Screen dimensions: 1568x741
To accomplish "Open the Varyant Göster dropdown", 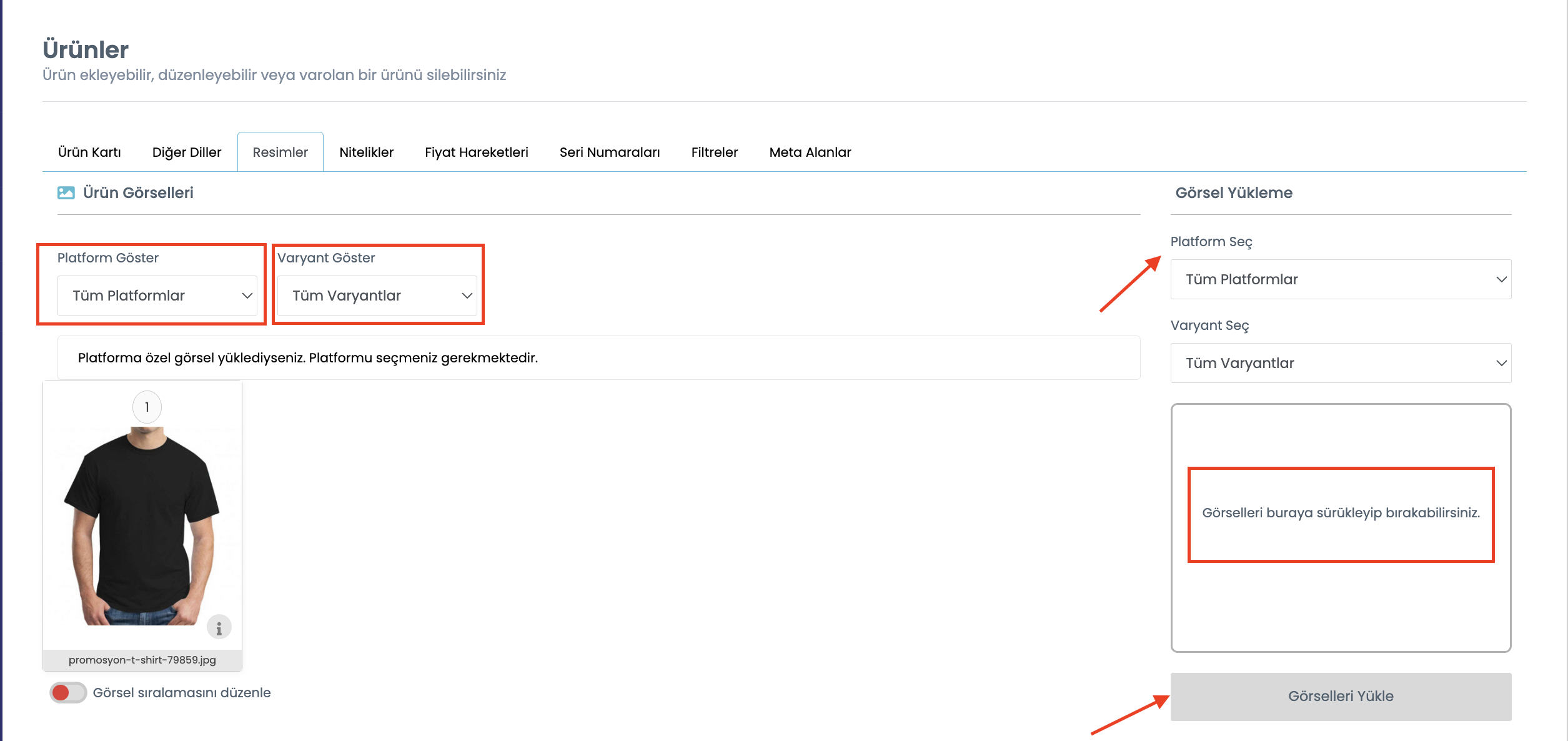I will 377,296.
